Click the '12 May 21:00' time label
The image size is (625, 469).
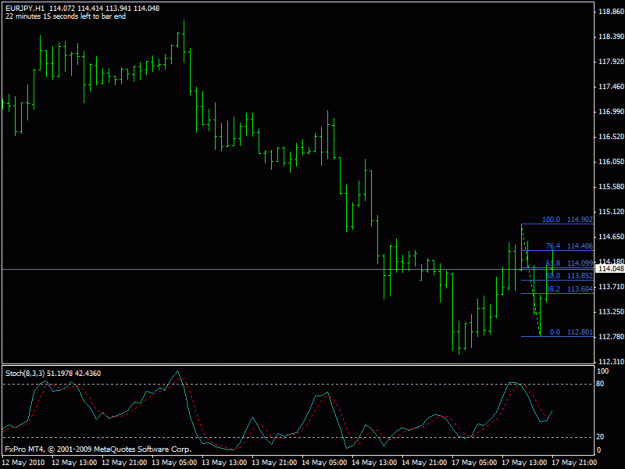(x=124, y=463)
